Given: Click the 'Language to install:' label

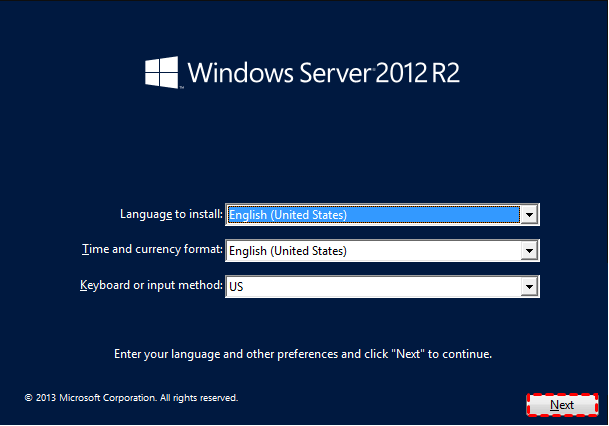Looking at the screenshot, I should pyautogui.click(x=171, y=214).
